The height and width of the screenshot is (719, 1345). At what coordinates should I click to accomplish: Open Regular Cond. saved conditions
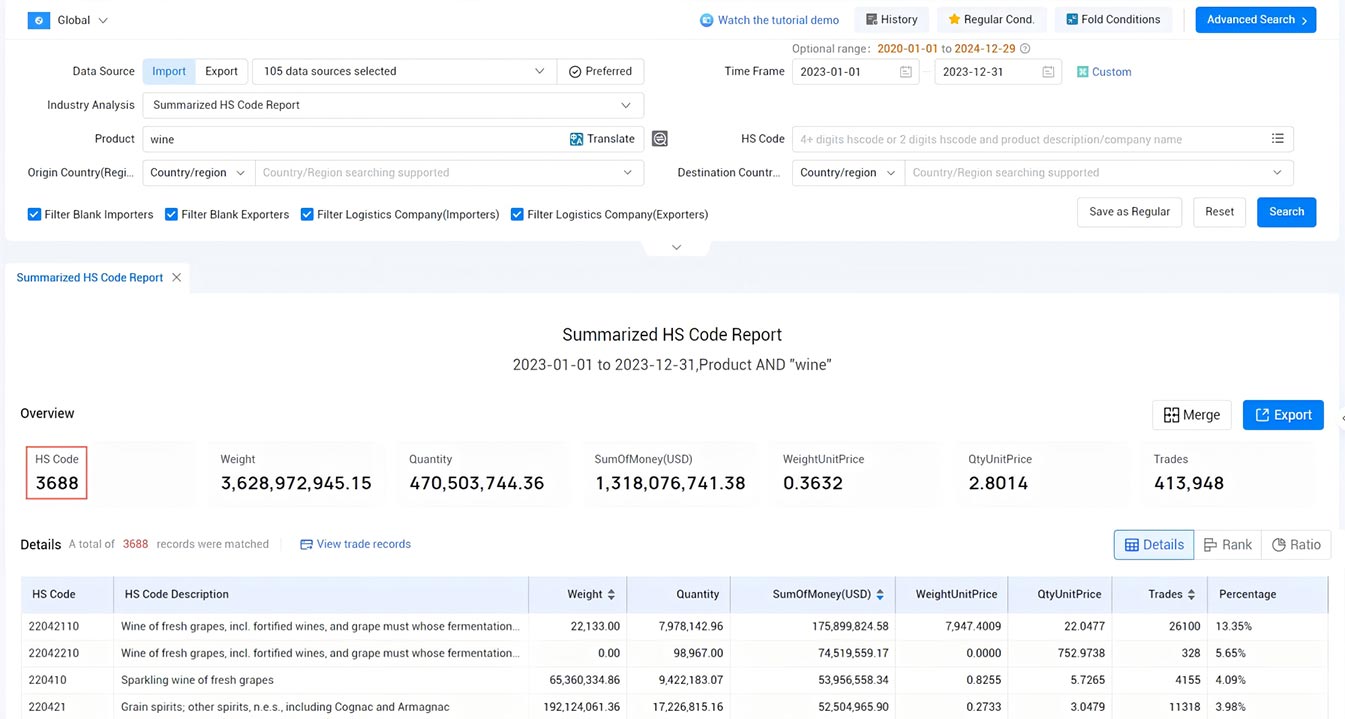coord(991,19)
